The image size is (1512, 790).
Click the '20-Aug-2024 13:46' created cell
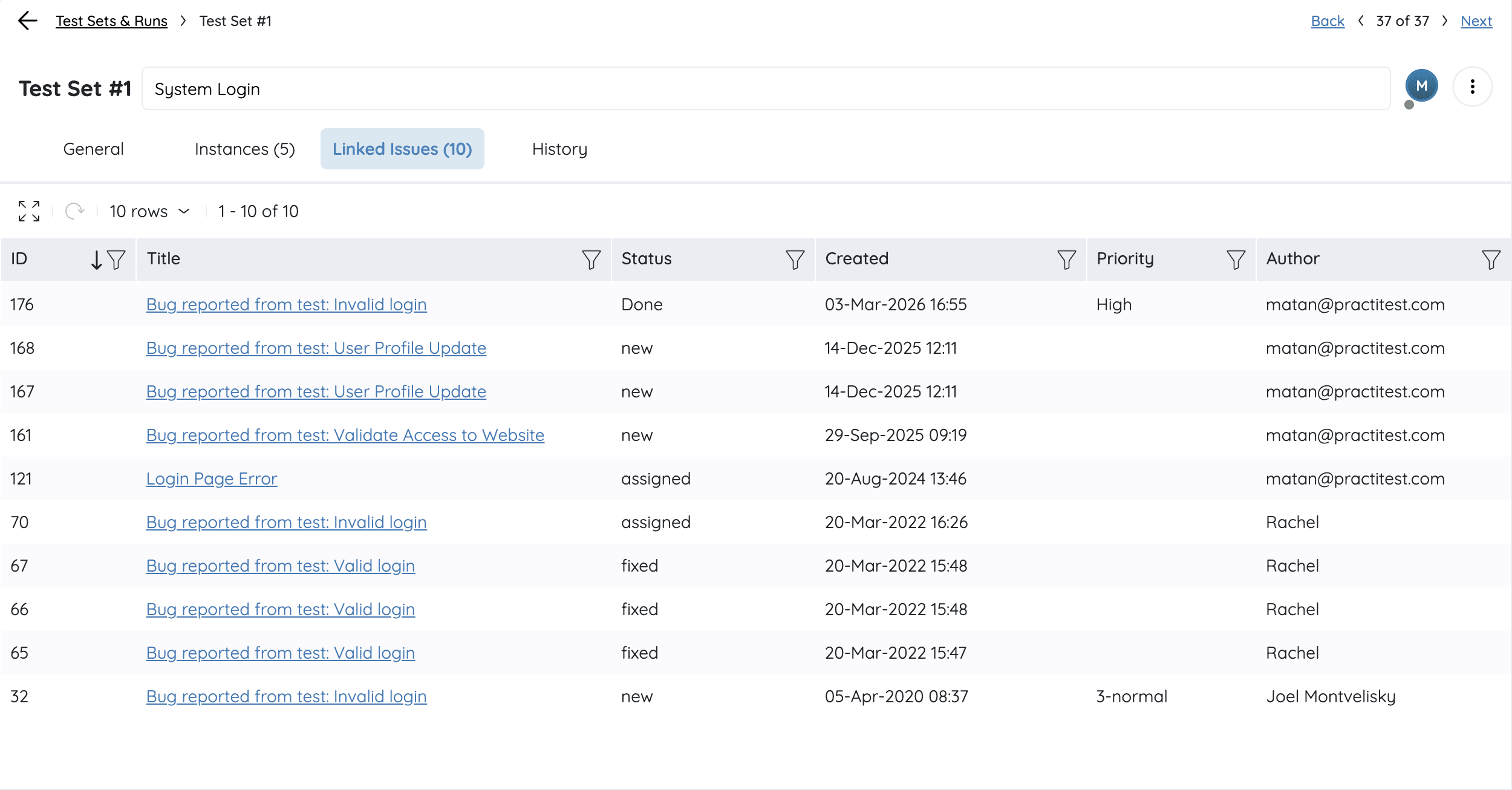(x=895, y=478)
